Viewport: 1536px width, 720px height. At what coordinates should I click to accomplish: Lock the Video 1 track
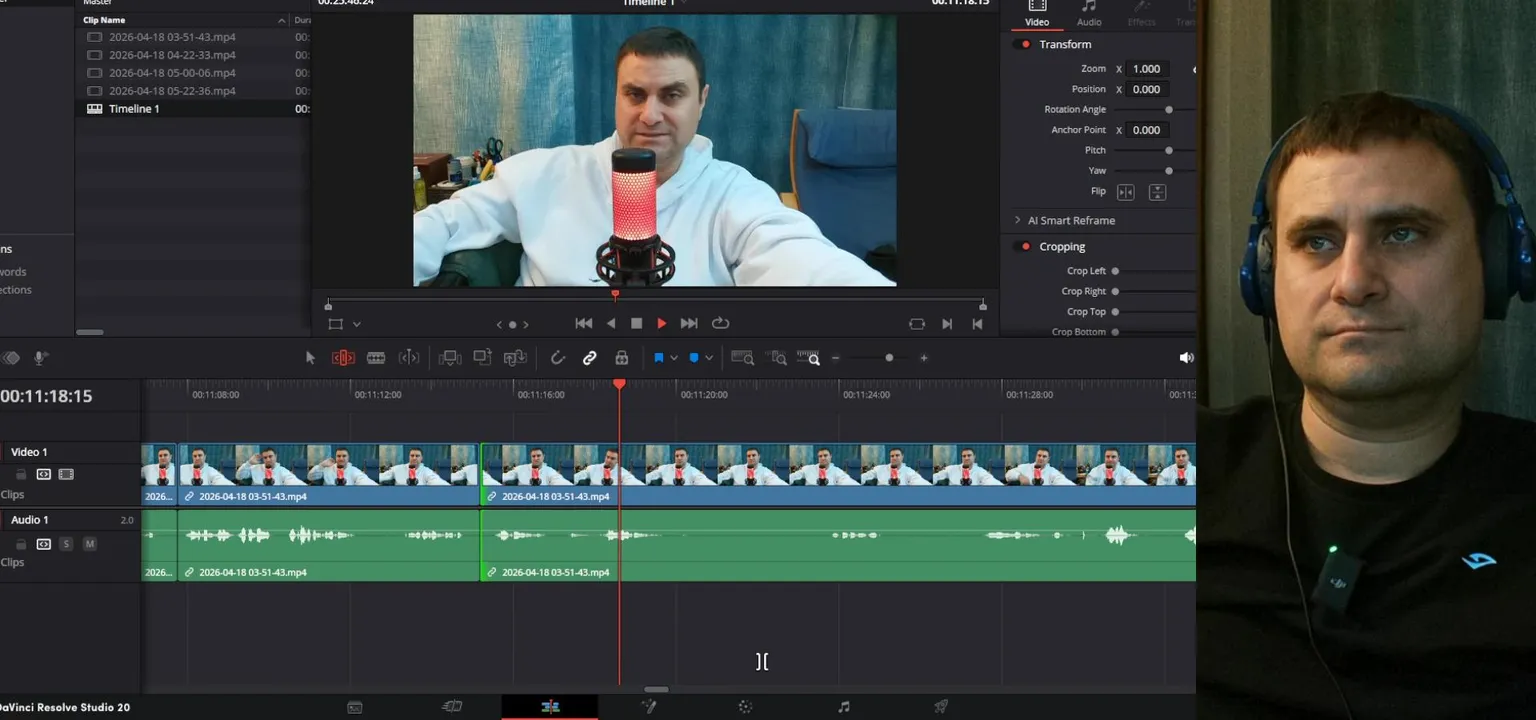[21, 474]
